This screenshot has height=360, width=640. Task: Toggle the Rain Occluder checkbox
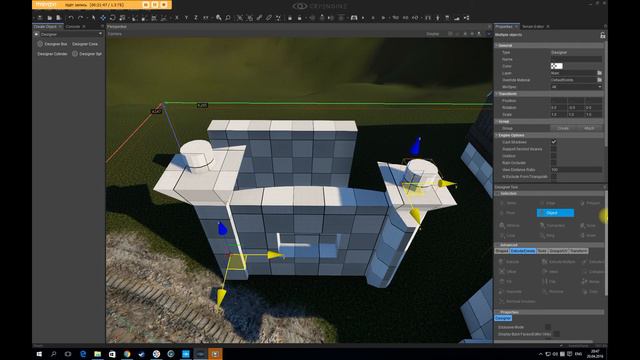click(x=554, y=163)
